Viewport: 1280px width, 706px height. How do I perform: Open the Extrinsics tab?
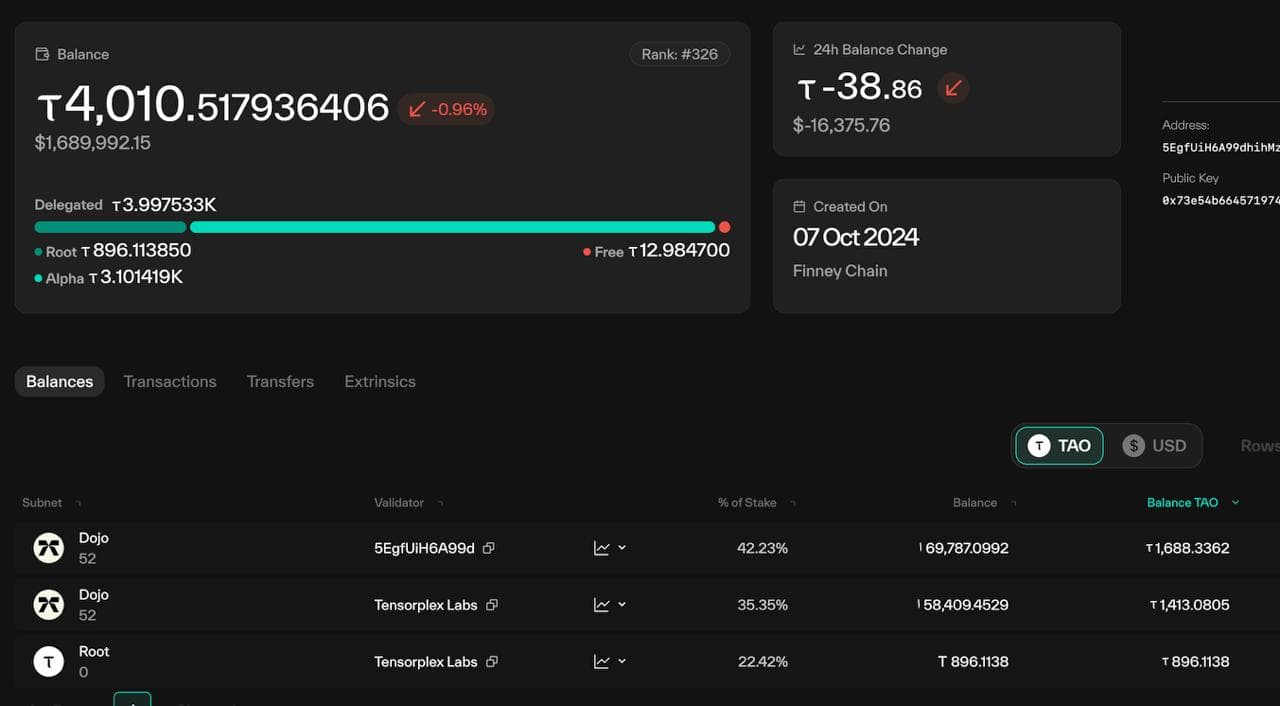pyautogui.click(x=380, y=382)
